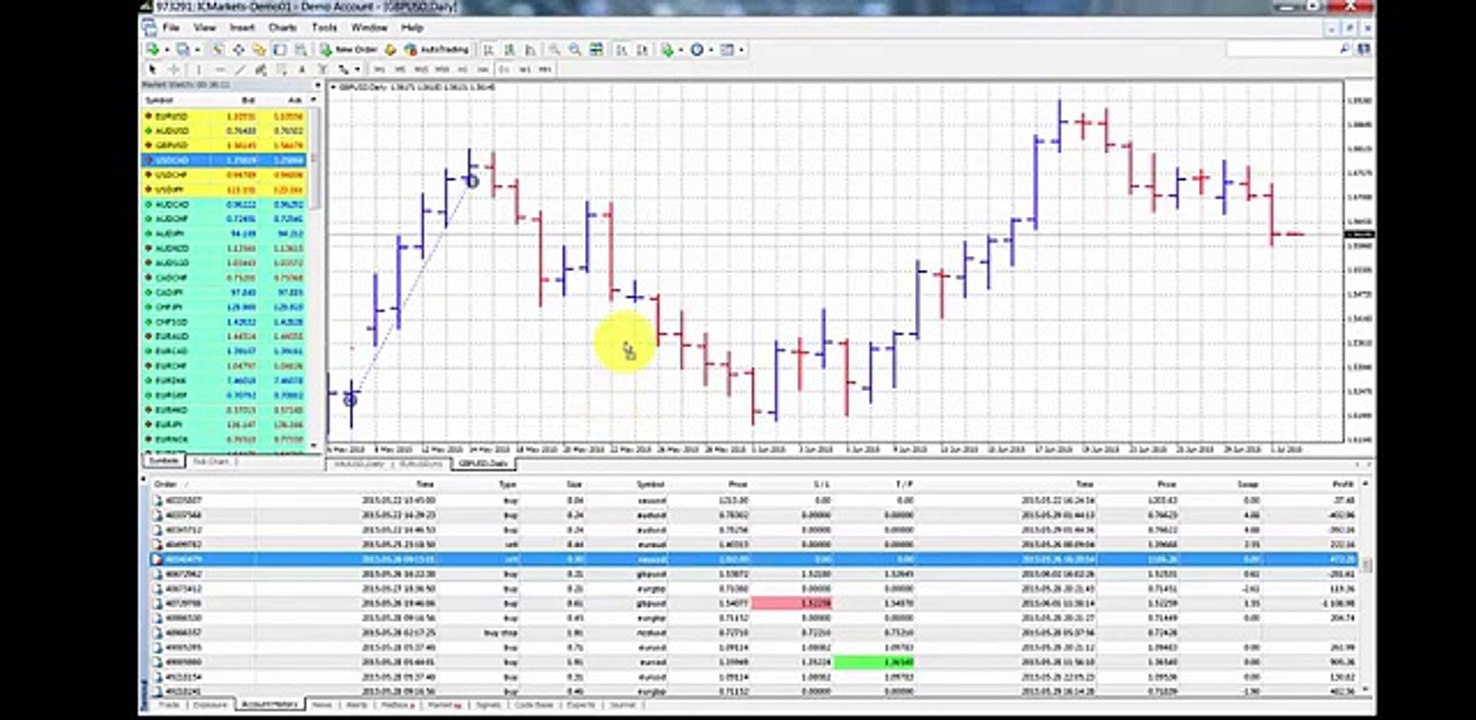Select the Equidistant Channel tool
Viewport: 1476px width, 720px height.
[x=261, y=69]
